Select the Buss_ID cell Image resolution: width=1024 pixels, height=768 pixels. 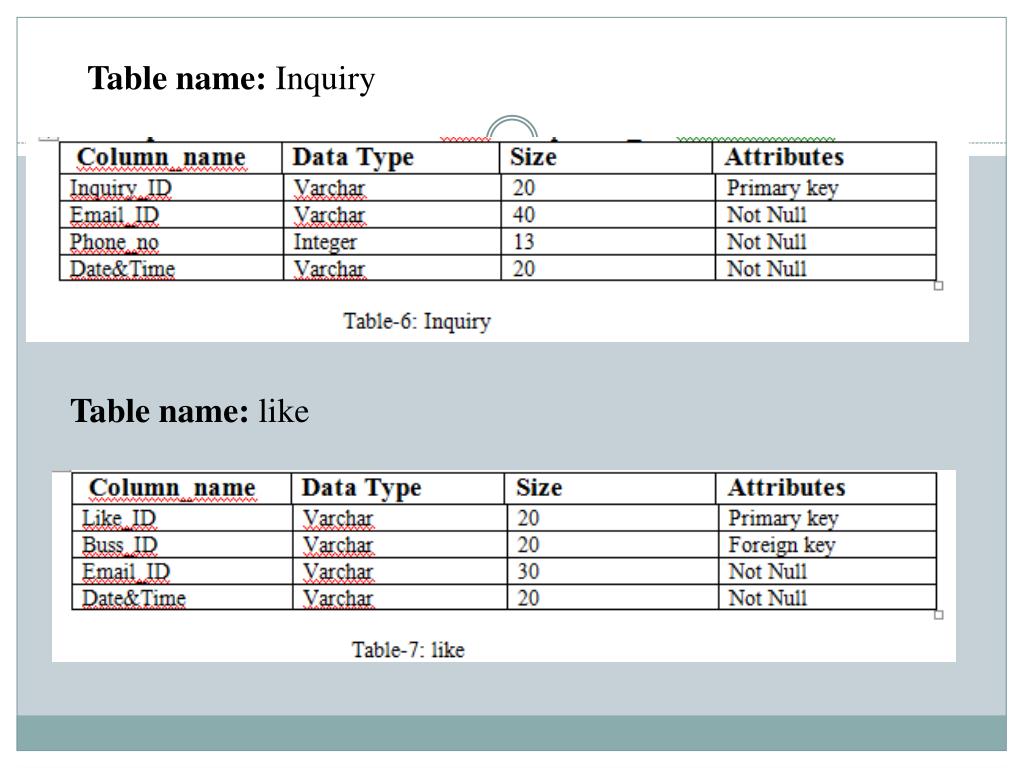(182, 545)
